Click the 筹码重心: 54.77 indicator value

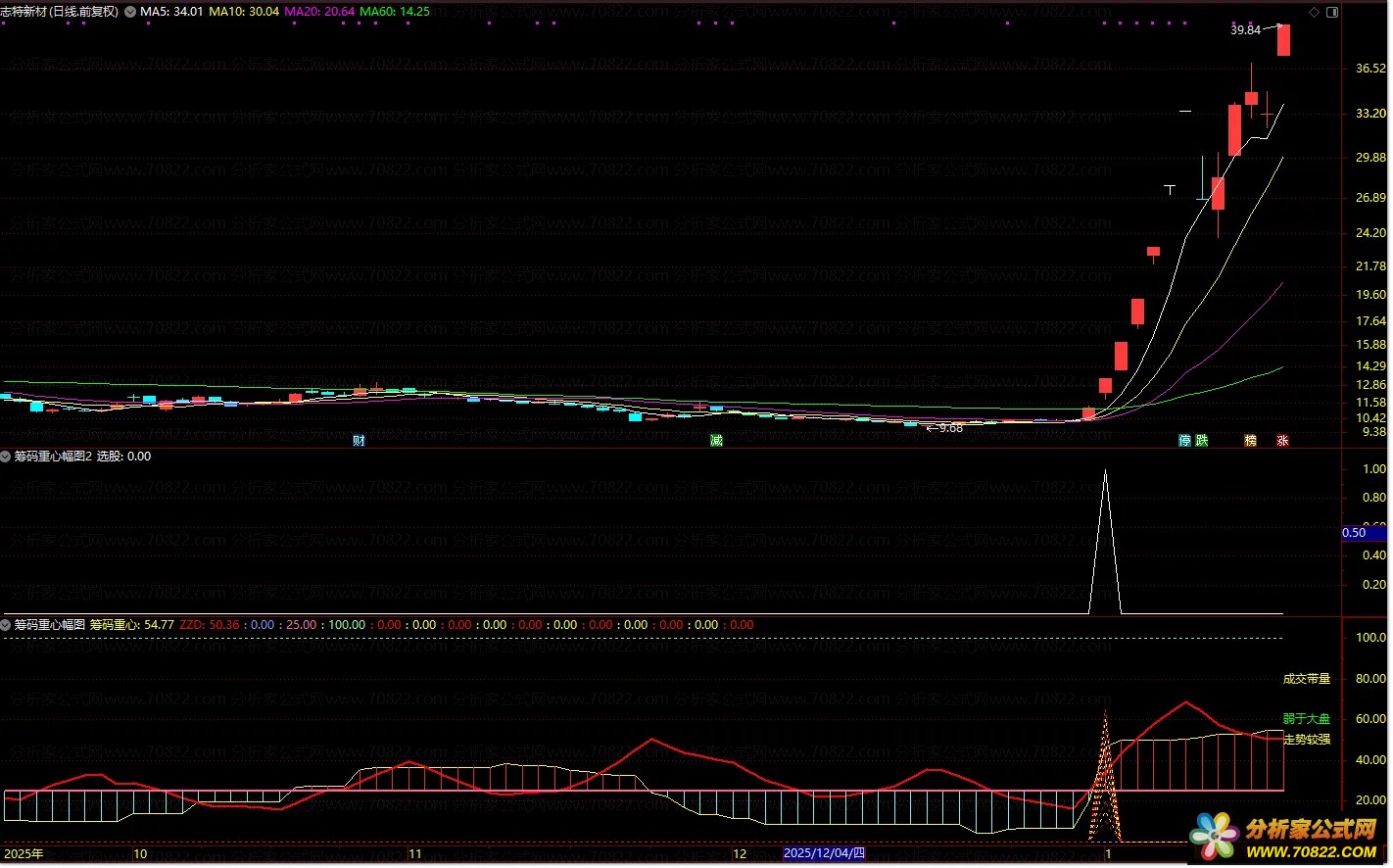tap(131, 625)
